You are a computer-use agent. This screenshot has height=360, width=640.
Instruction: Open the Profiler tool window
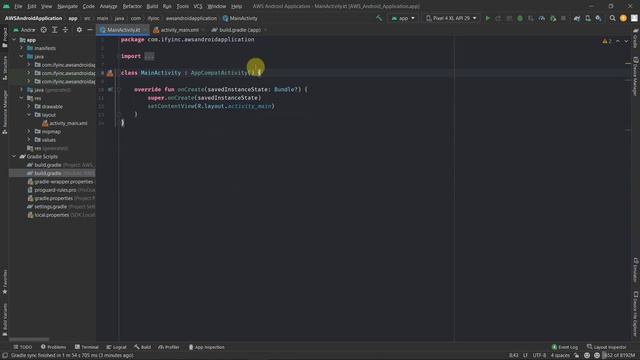[x=169, y=347]
